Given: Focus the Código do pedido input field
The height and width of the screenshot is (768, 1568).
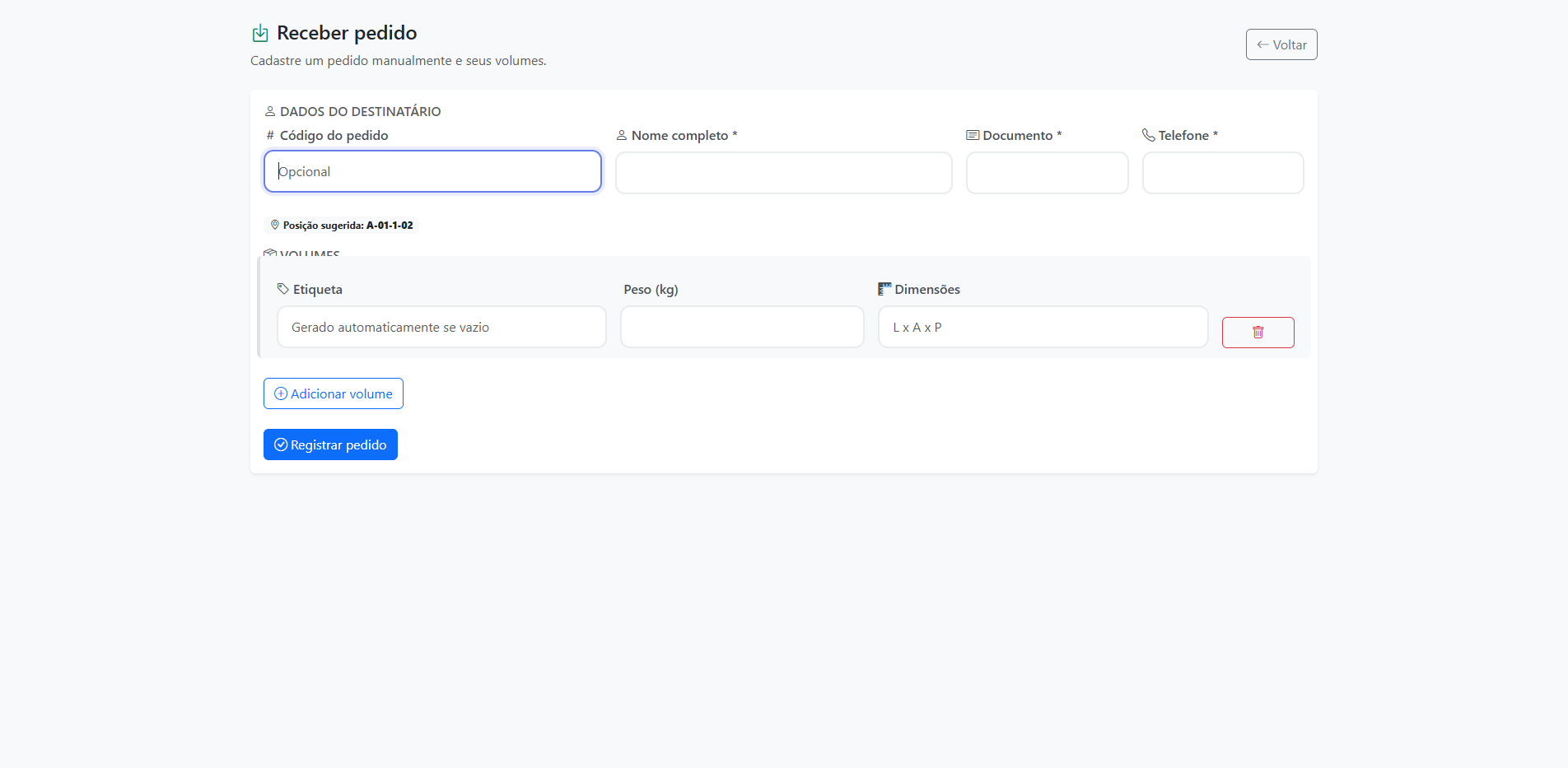Looking at the screenshot, I should (x=432, y=171).
